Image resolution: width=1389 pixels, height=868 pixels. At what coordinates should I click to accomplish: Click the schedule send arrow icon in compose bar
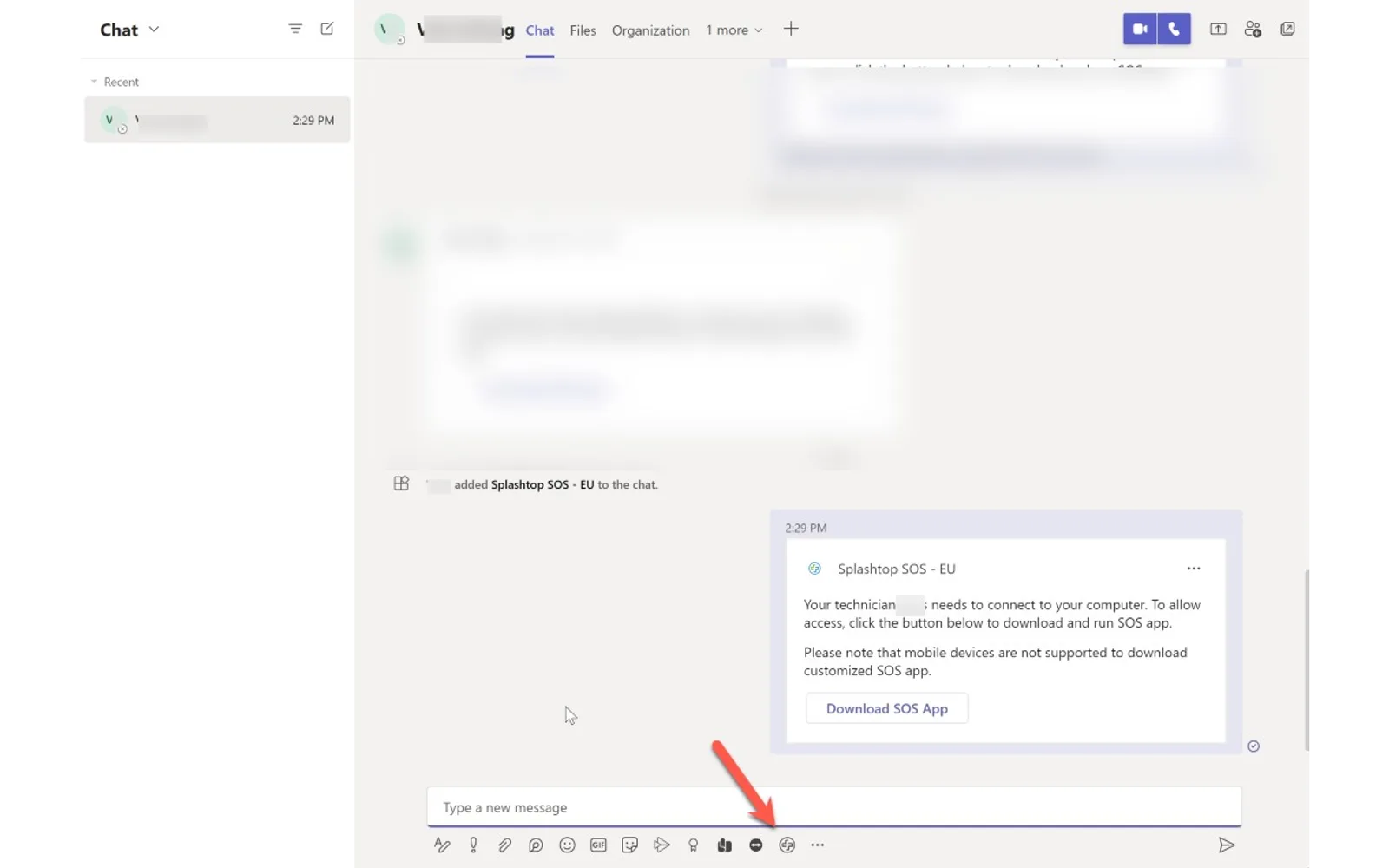[x=662, y=845]
